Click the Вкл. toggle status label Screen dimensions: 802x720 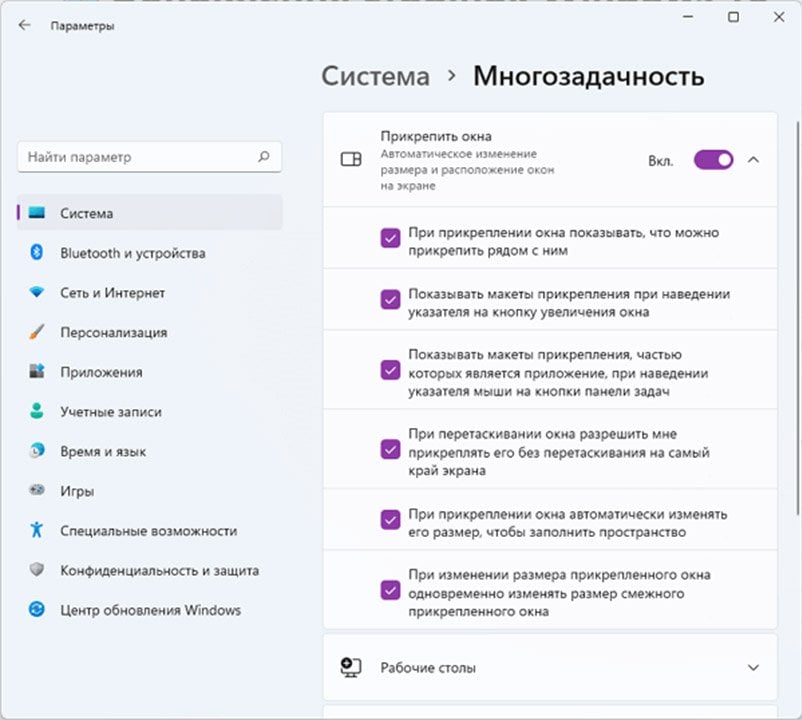click(661, 161)
